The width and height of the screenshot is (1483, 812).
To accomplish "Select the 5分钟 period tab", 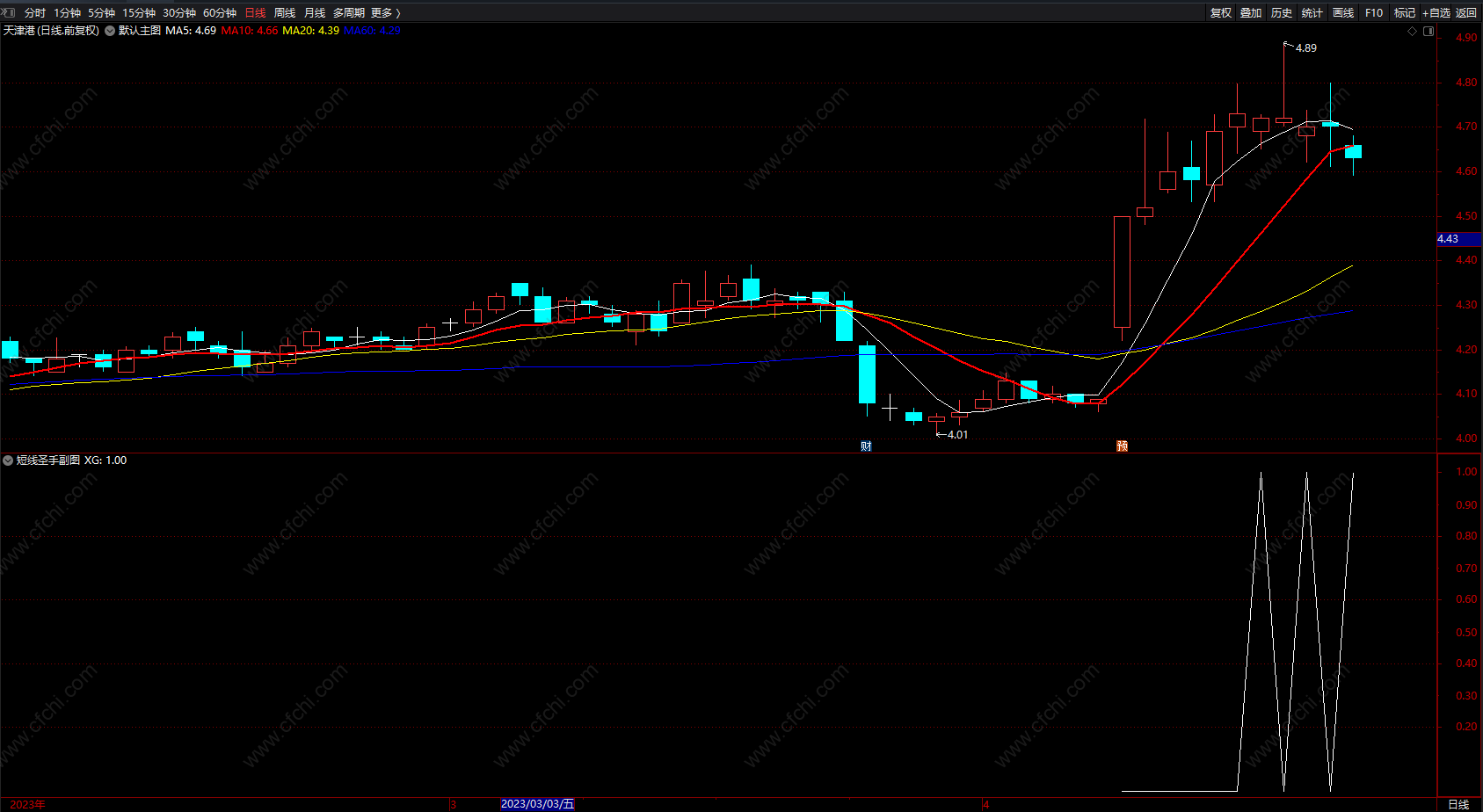I will point(101,13).
